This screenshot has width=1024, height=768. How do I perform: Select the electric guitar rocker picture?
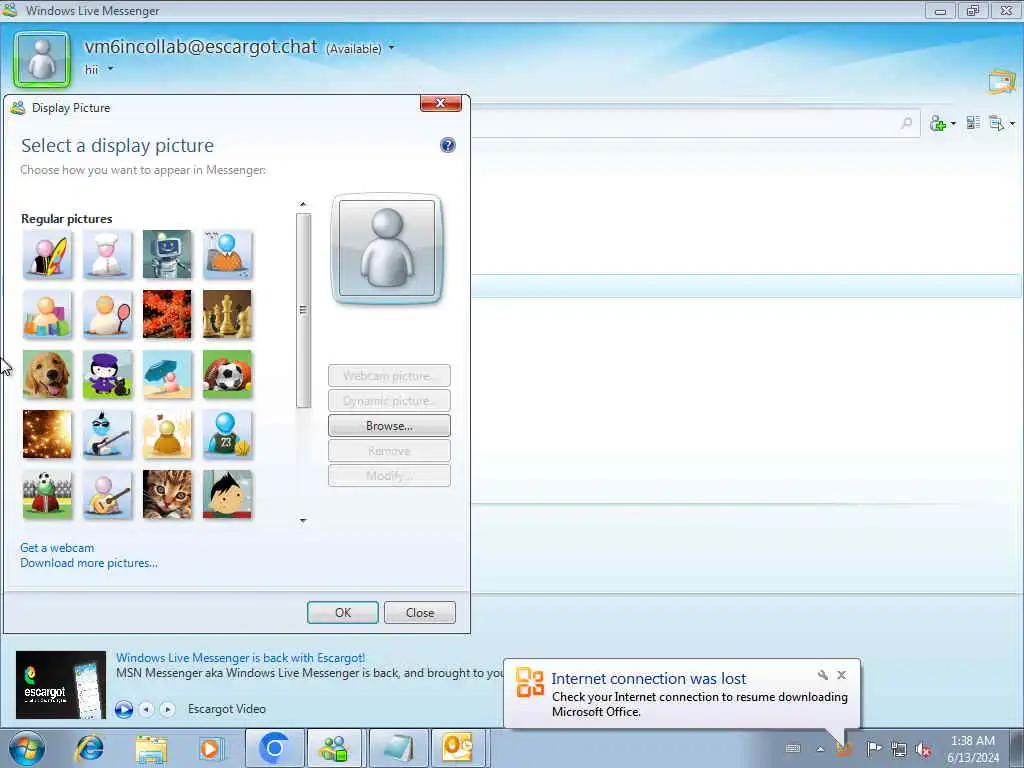point(107,434)
